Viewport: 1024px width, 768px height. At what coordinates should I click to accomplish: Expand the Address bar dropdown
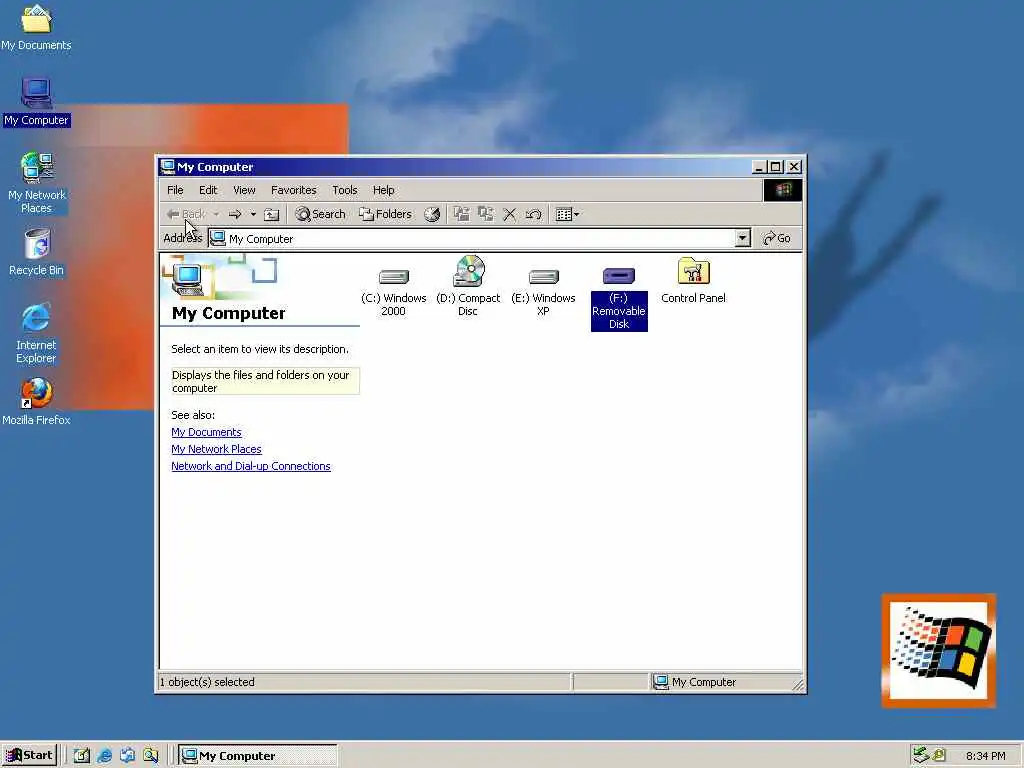coord(743,238)
